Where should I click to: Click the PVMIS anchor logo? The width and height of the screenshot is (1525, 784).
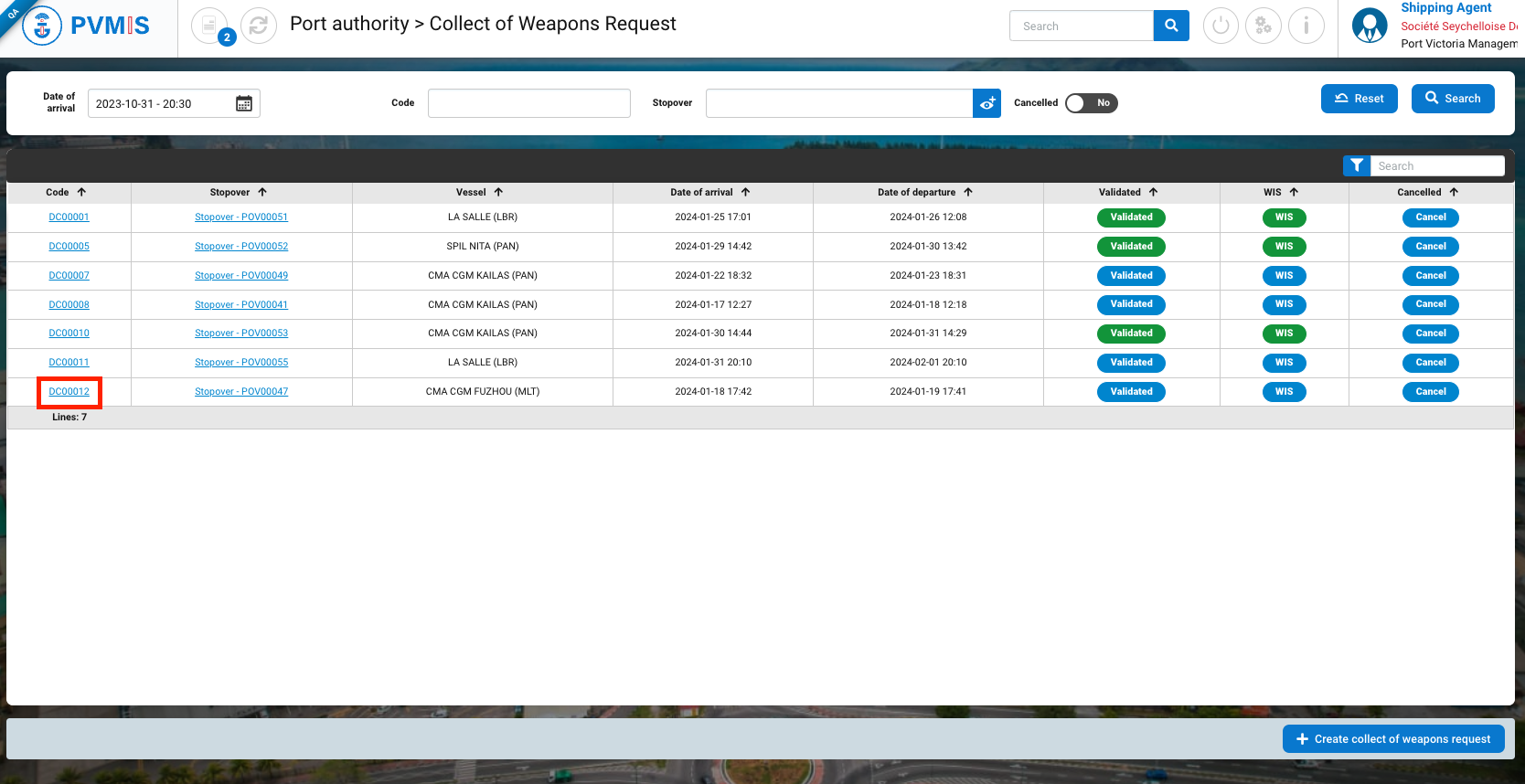tap(42, 26)
